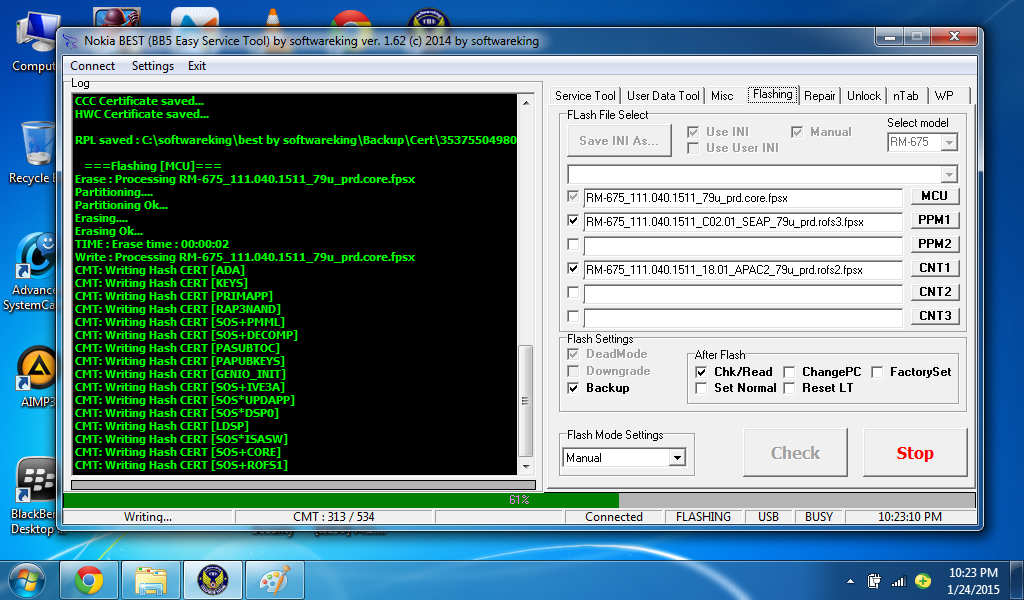The image size is (1024, 600).
Task: Open BlackBerry Desktop shortcut
Action: (x=35, y=490)
